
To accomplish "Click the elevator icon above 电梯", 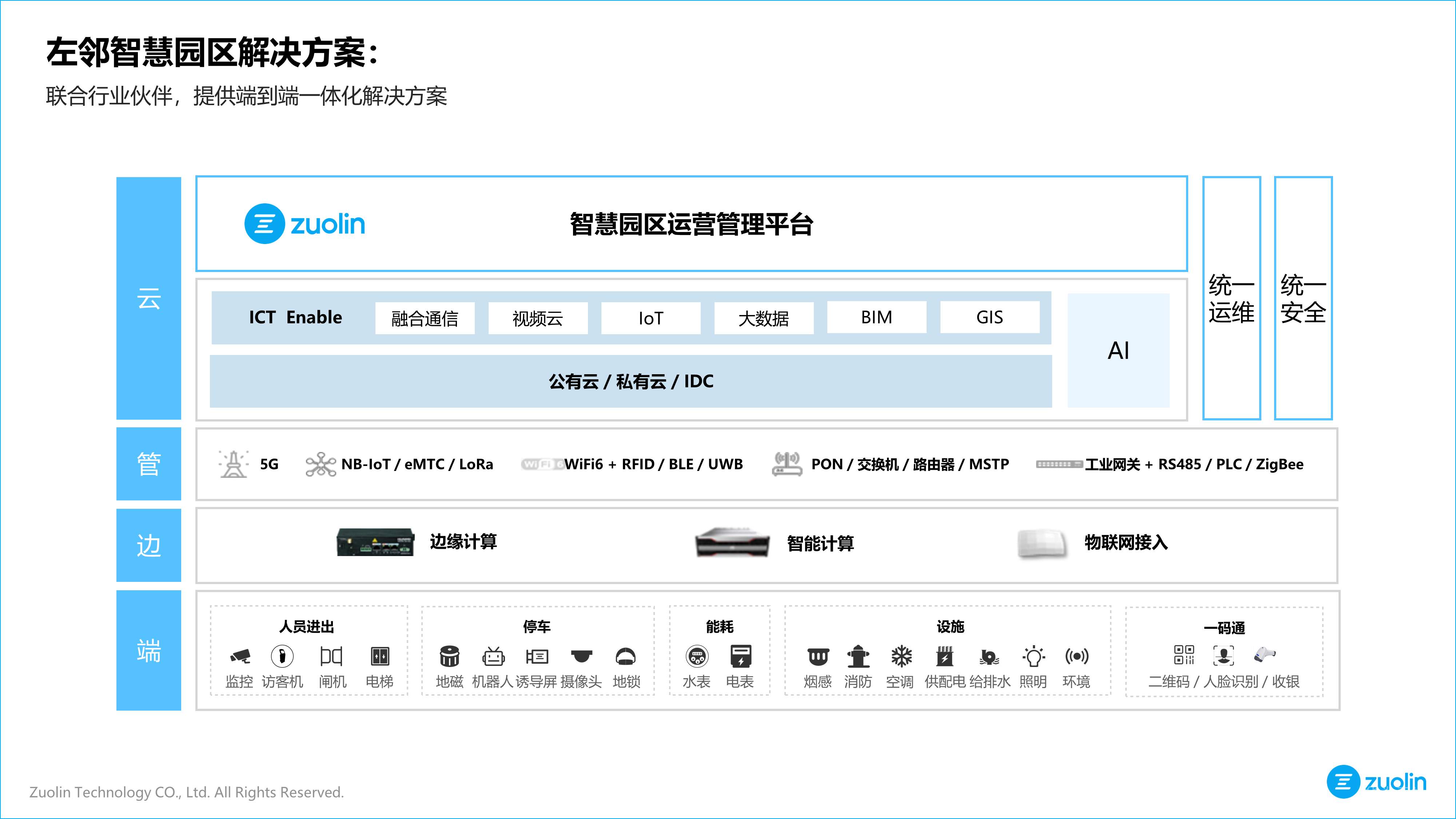I will [x=380, y=656].
